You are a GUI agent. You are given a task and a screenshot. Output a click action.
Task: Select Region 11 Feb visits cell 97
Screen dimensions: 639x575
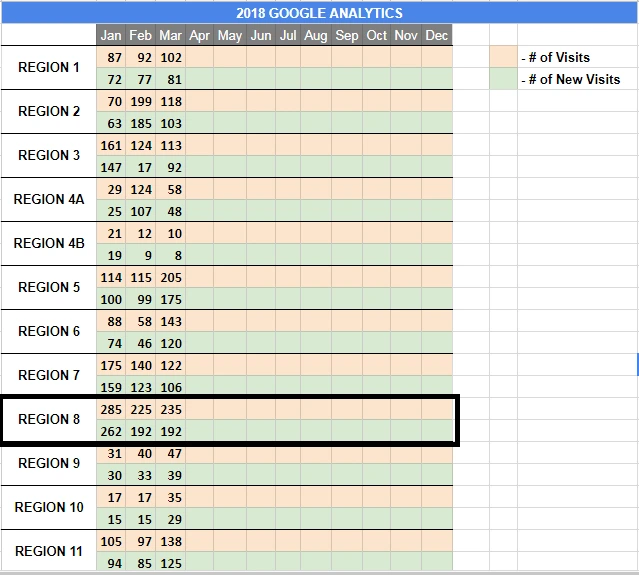[x=141, y=541]
